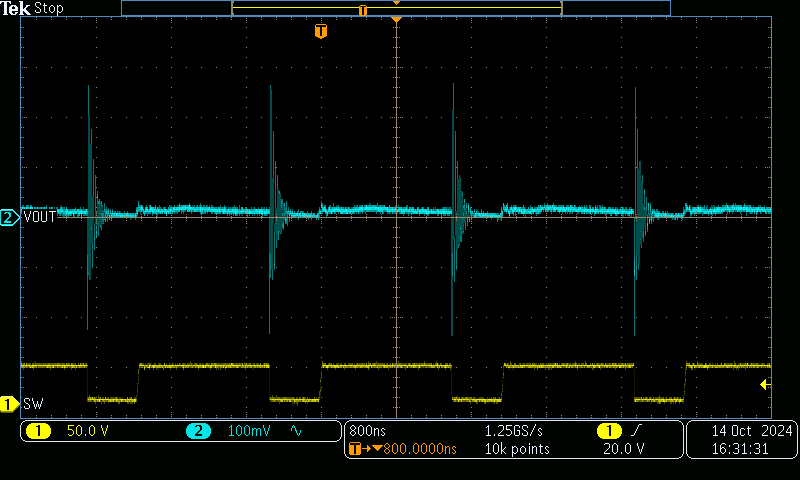The height and width of the screenshot is (480, 800).
Task: Click the yellow trigger level arrow at right
Action: pyautogui.click(x=765, y=384)
